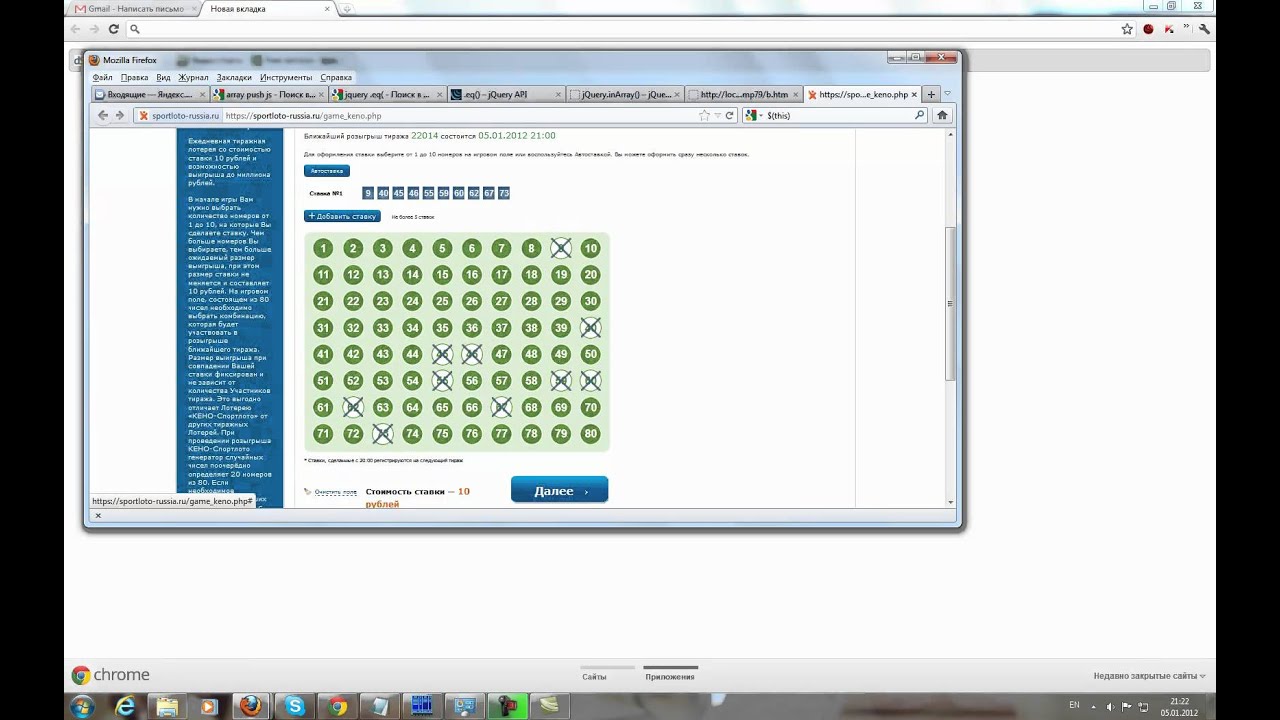Image resolution: width=1280 pixels, height=720 pixels.
Task: Click the Firefox URL address field
Action: (x=460, y=115)
